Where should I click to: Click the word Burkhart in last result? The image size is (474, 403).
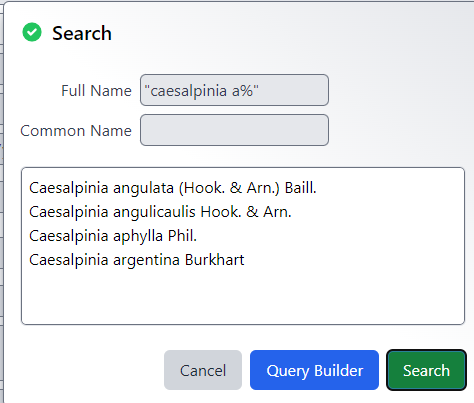coord(215,260)
